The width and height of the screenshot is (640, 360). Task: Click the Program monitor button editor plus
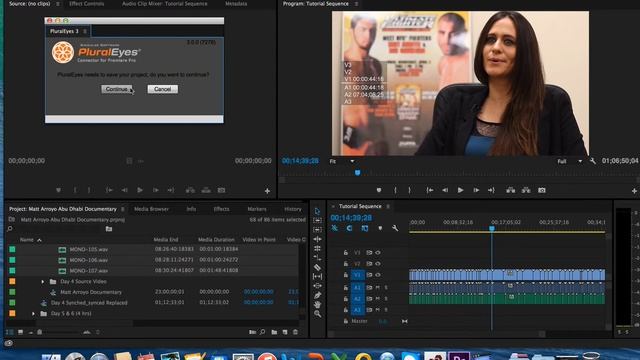coord(634,191)
